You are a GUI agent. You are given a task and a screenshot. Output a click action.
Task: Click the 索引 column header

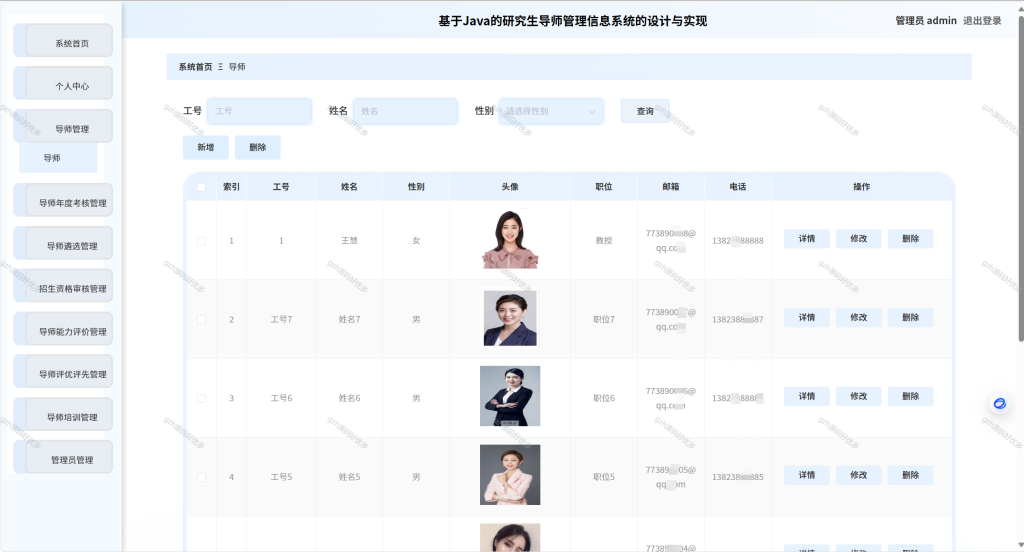pyautogui.click(x=231, y=187)
